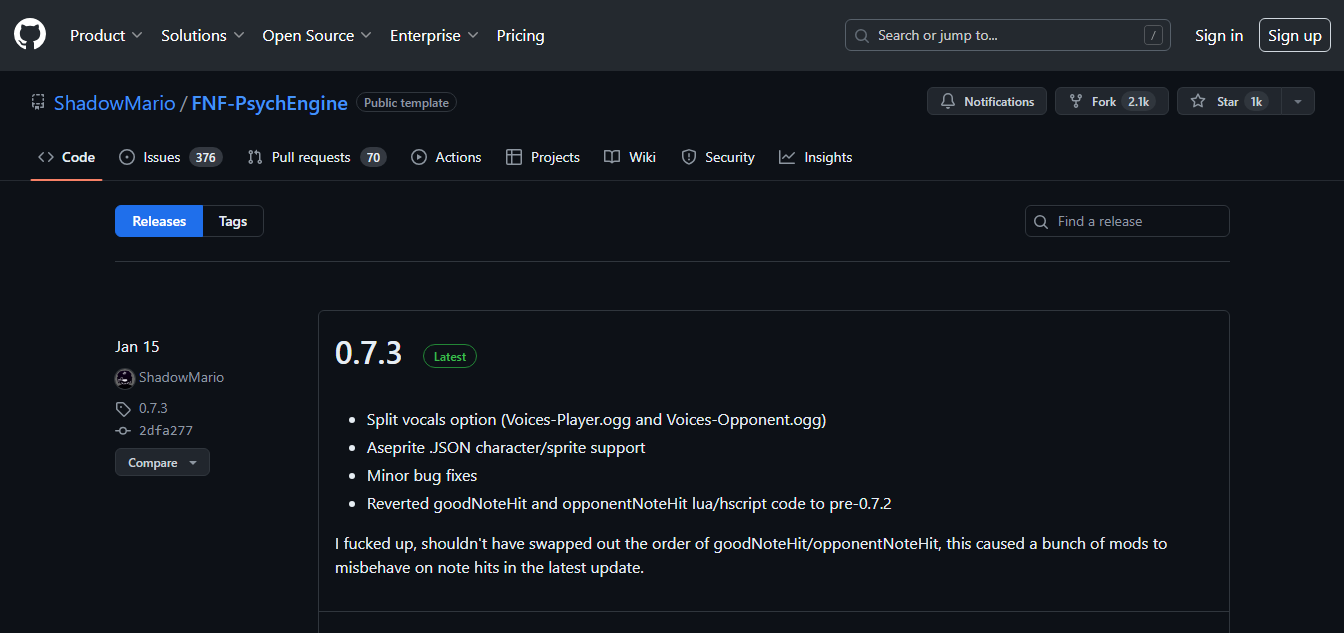Open Insights via the graph icon

786,157
